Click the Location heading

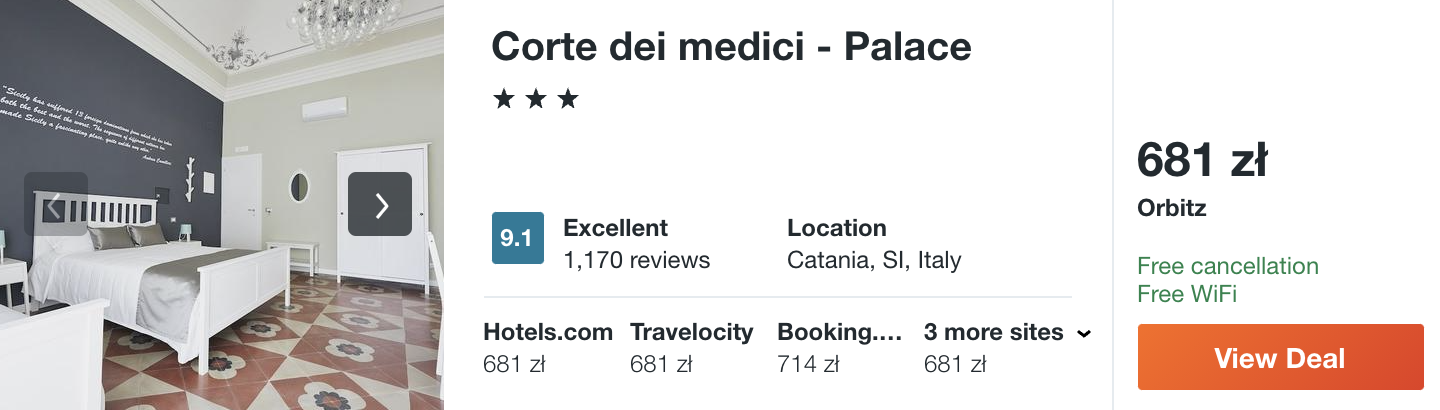click(837, 228)
